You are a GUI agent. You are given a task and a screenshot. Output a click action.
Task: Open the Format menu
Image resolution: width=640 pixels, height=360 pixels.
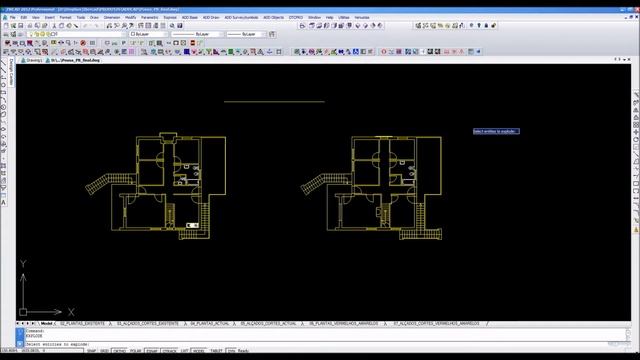65,18
